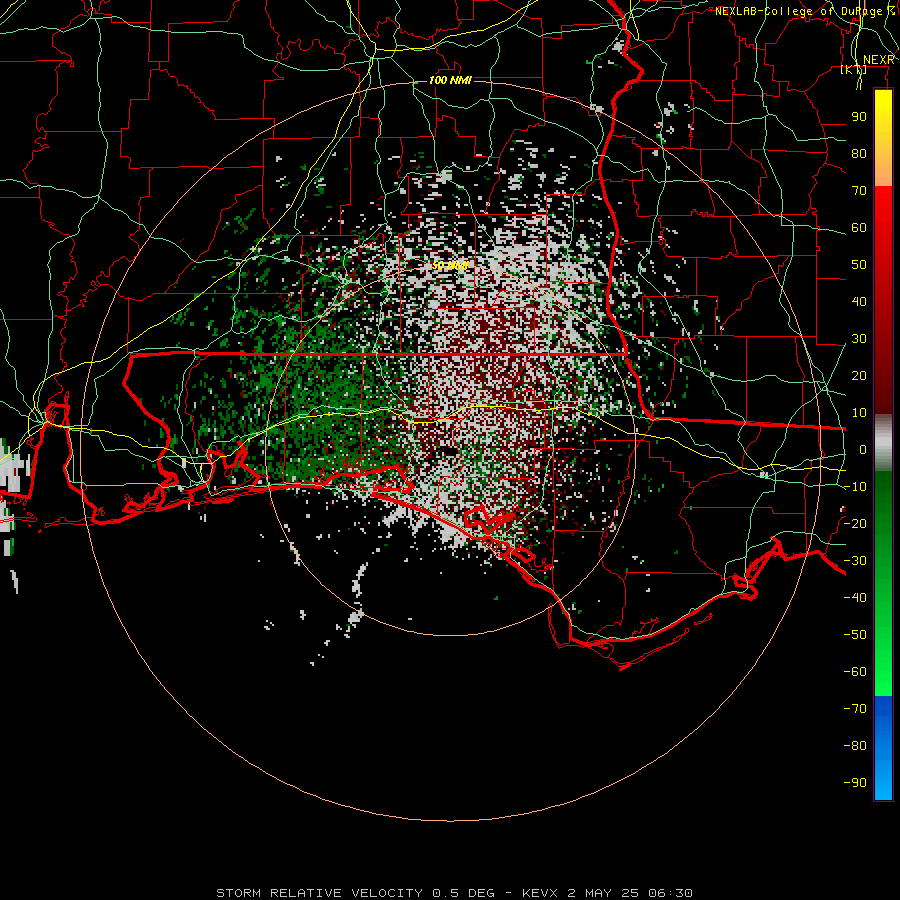900x900 pixels.
Task: Select the -10 value on velocity scale
Action: (855, 487)
